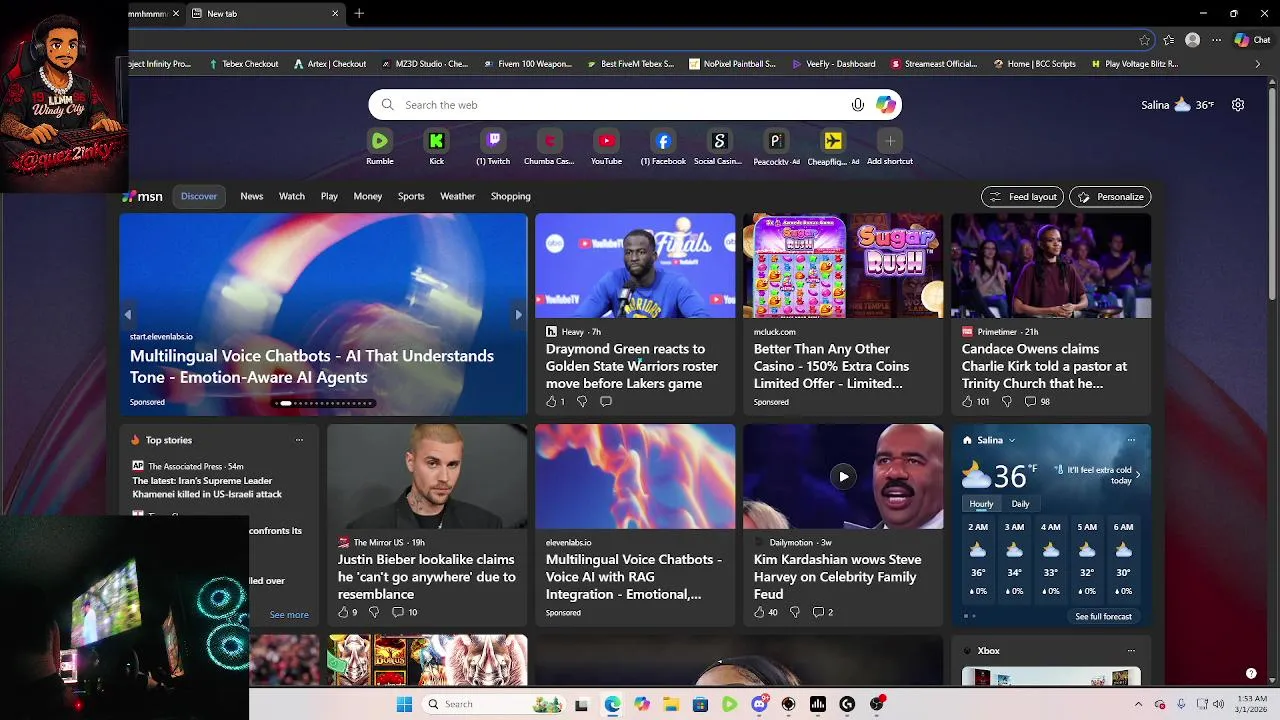The width and height of the screenshot is (1280, 720).
Task: Open the Cheapflights ad shortcut
Action: coord(833,141)
